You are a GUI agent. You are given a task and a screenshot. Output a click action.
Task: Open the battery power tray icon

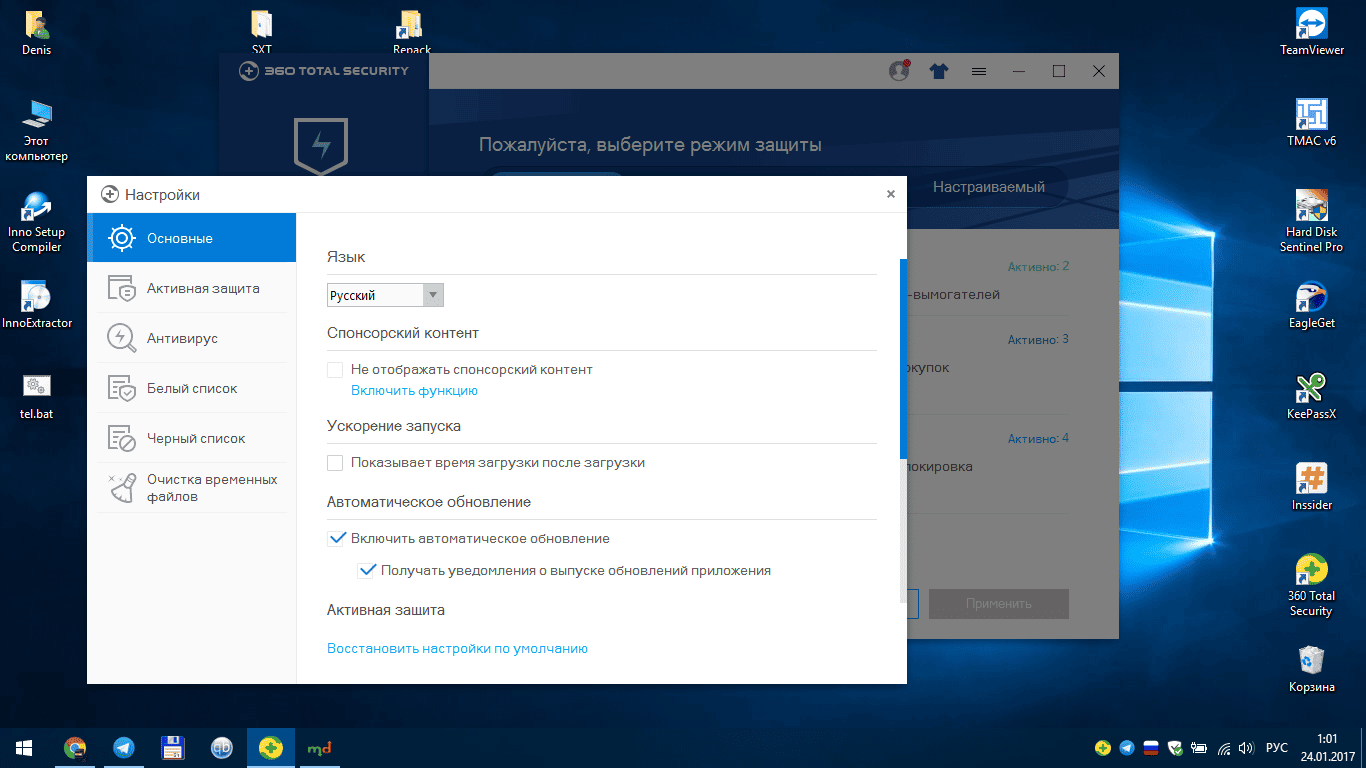[1198, 748]
